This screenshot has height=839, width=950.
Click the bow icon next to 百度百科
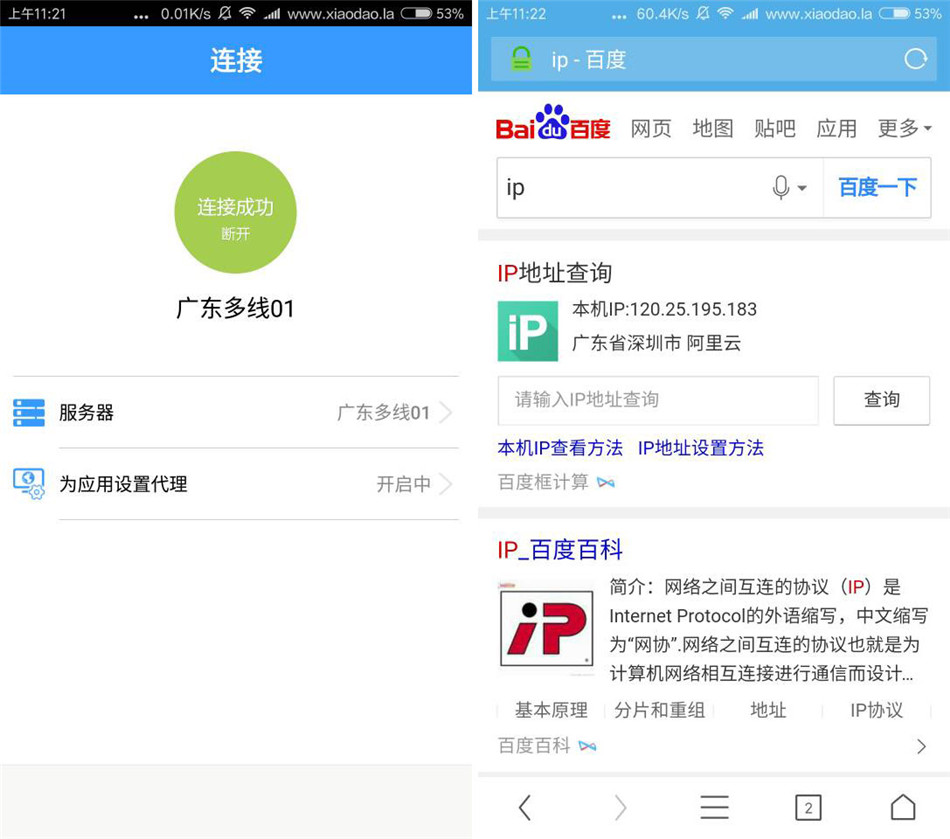tap(587, 746)
